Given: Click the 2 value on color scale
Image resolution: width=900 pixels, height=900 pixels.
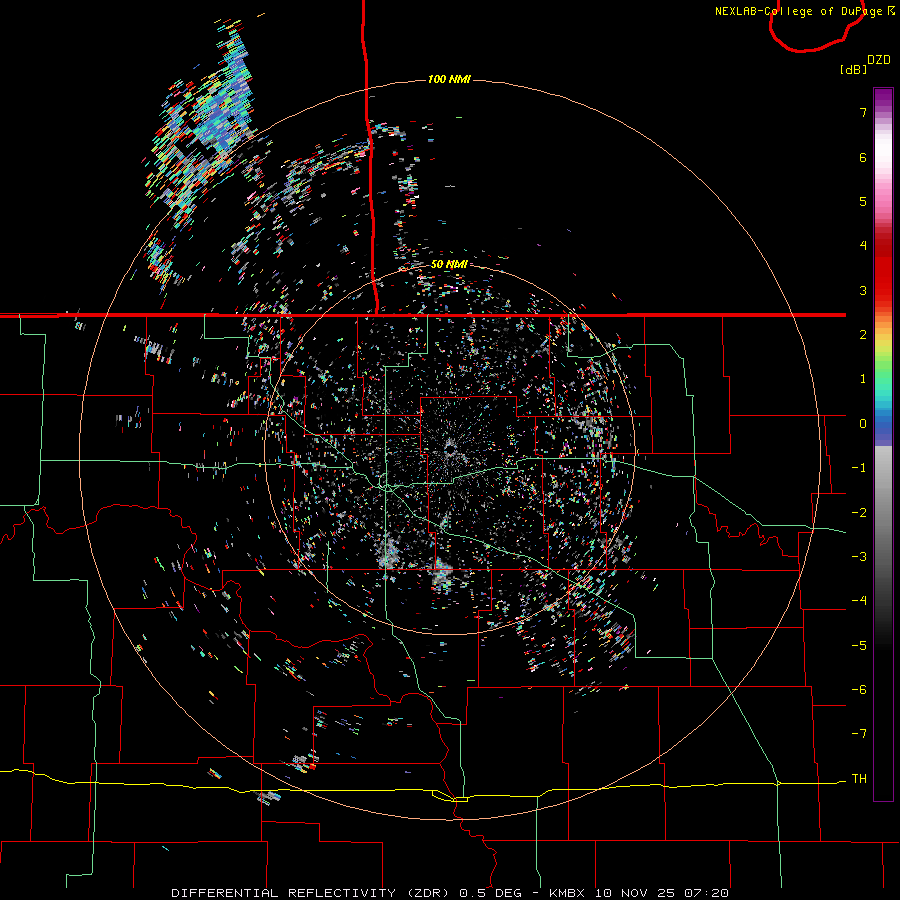Looking at the screenshot, I should click(x=863, y=335).
